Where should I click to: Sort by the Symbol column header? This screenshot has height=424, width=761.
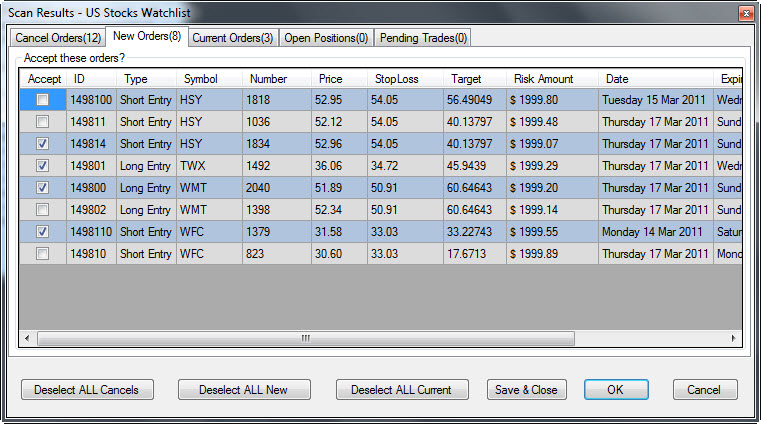pyautogui.click(x=209, y=79)
